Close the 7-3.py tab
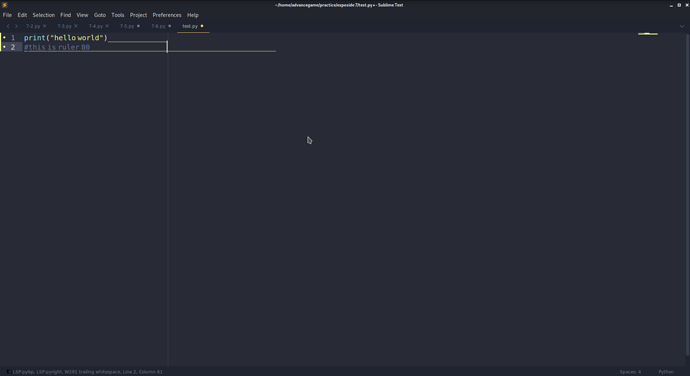Screen dimensions: 690x376 pos(76,26)
